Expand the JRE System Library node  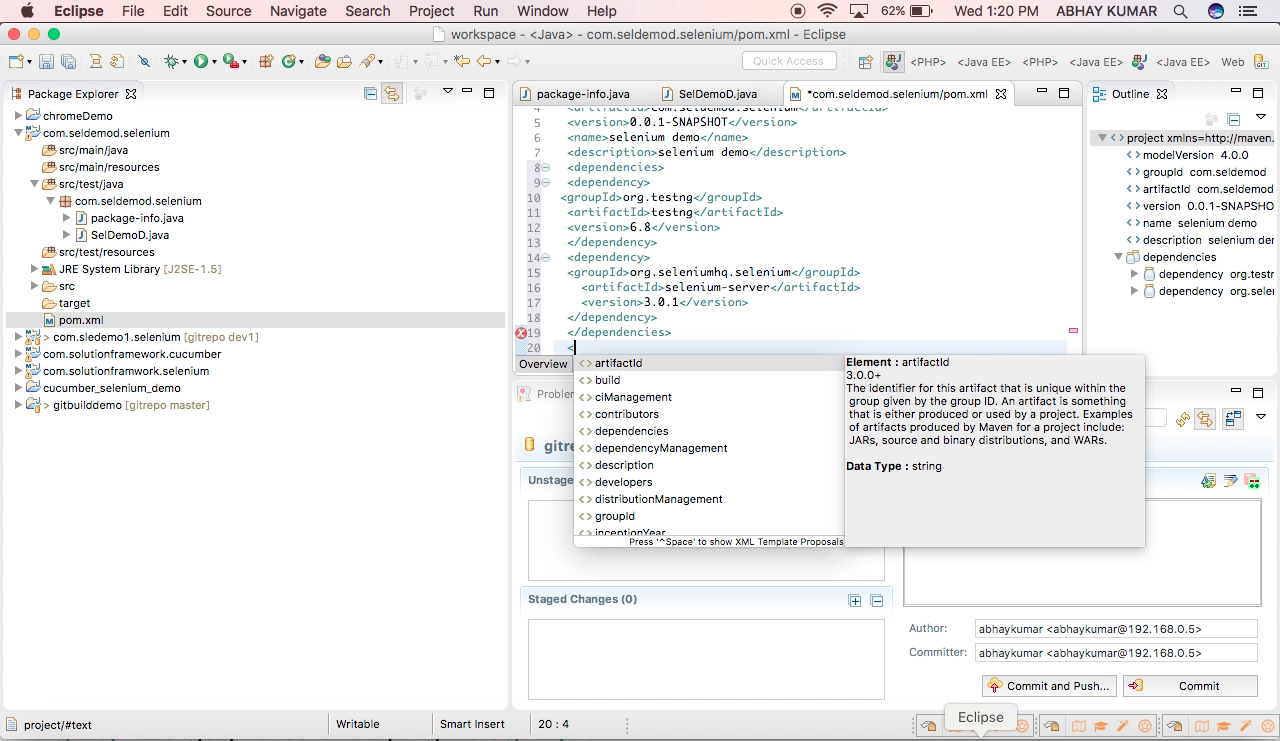tap(34, 269)
